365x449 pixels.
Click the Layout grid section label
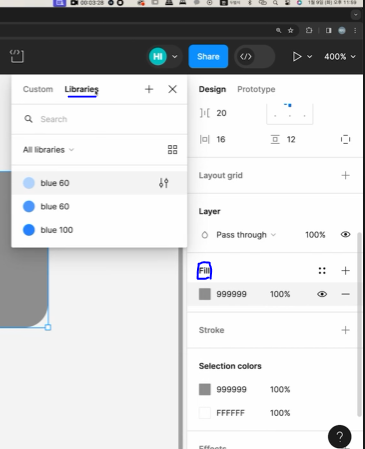(x=221, y=175)
